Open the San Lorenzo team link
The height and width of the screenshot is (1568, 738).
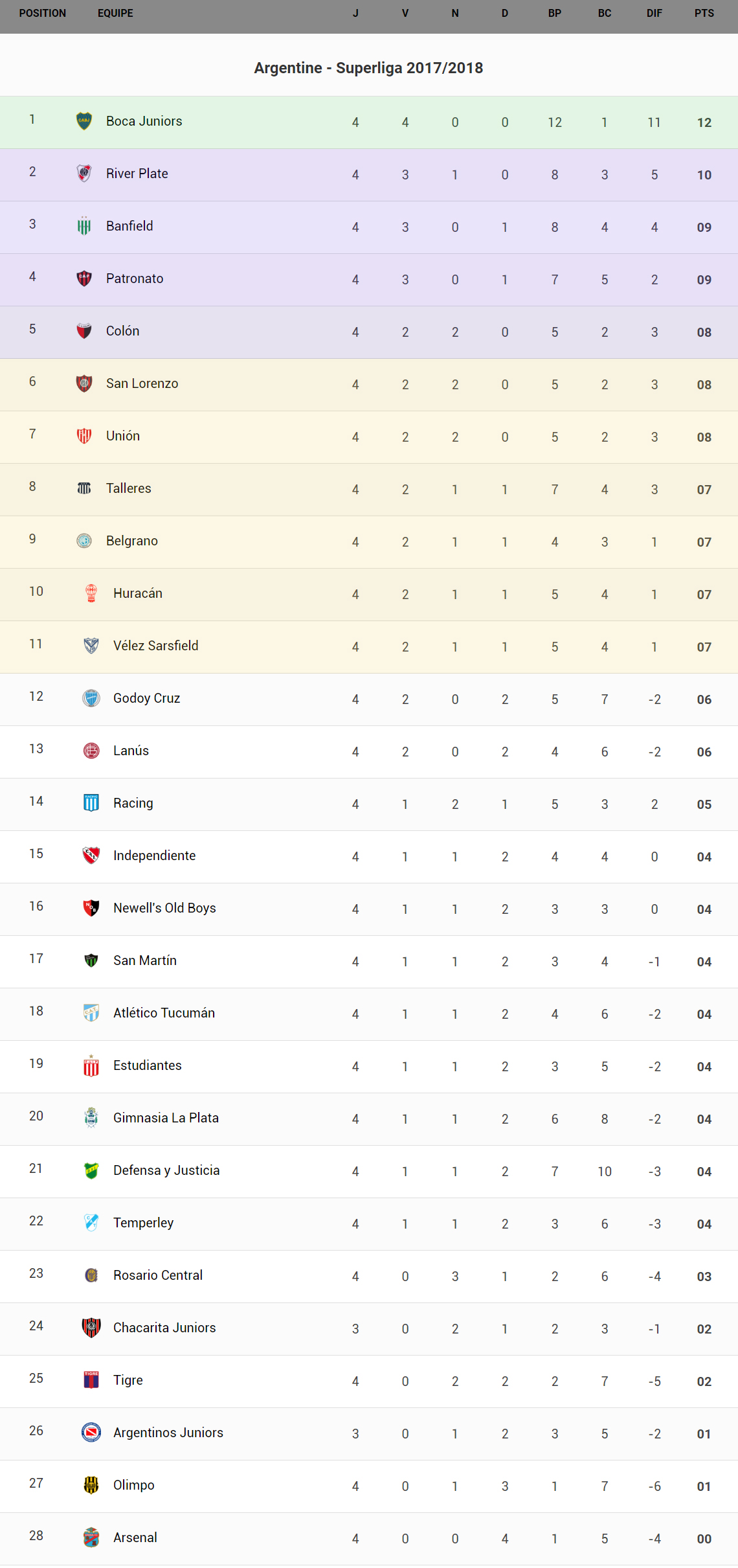pyautogui.click(x=142, y=383)
